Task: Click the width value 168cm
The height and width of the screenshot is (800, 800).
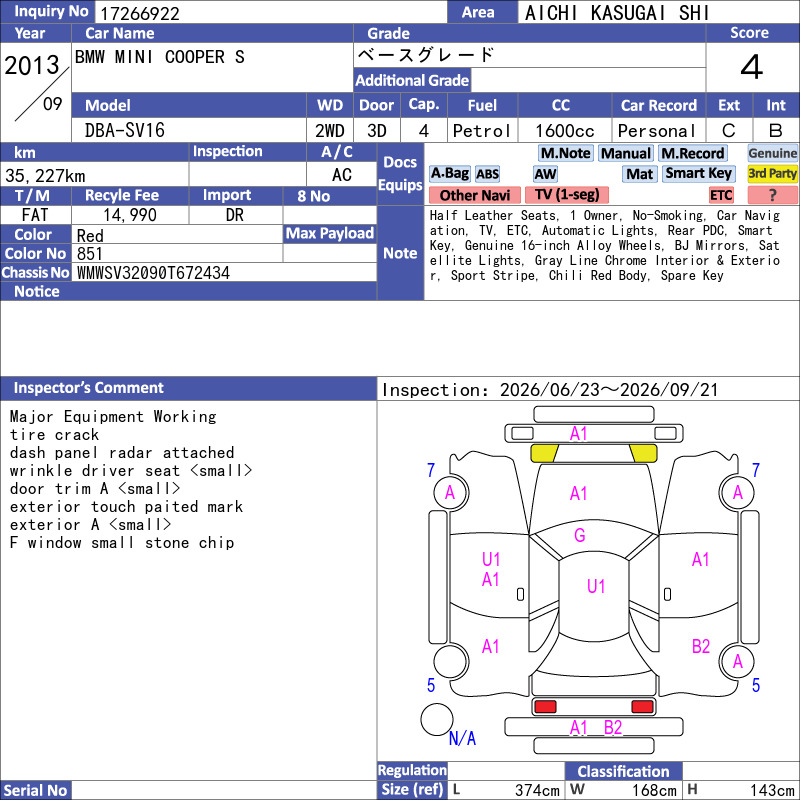Action: (x=655, y=790)
